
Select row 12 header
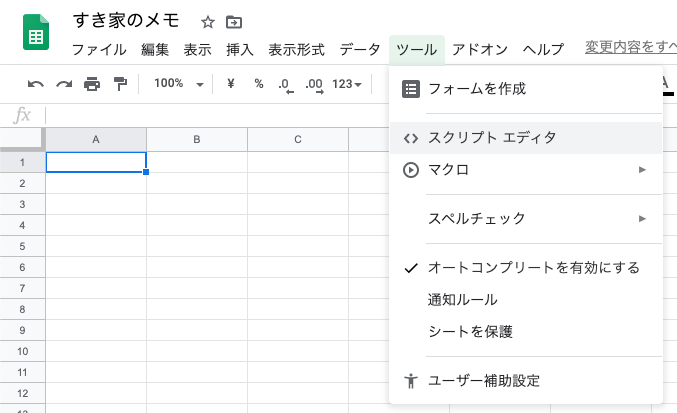tap(22, 394)
